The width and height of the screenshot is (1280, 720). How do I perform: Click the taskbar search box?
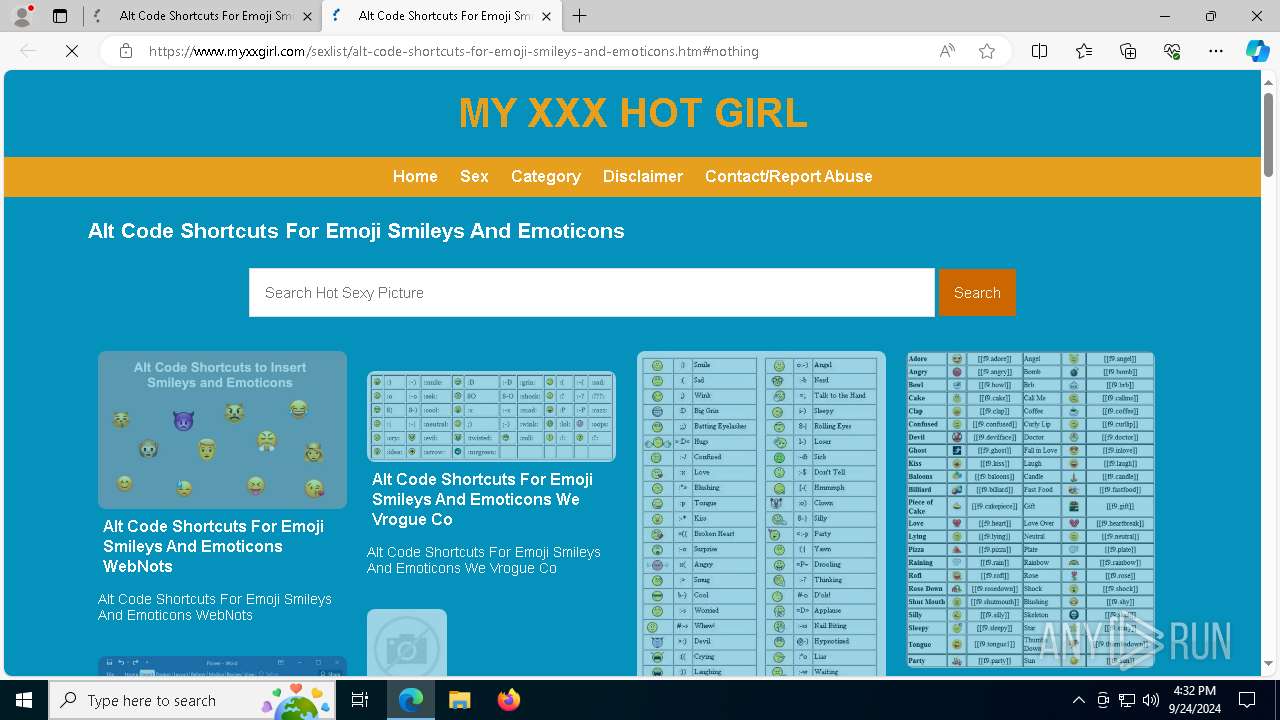[x=194, y=700]
